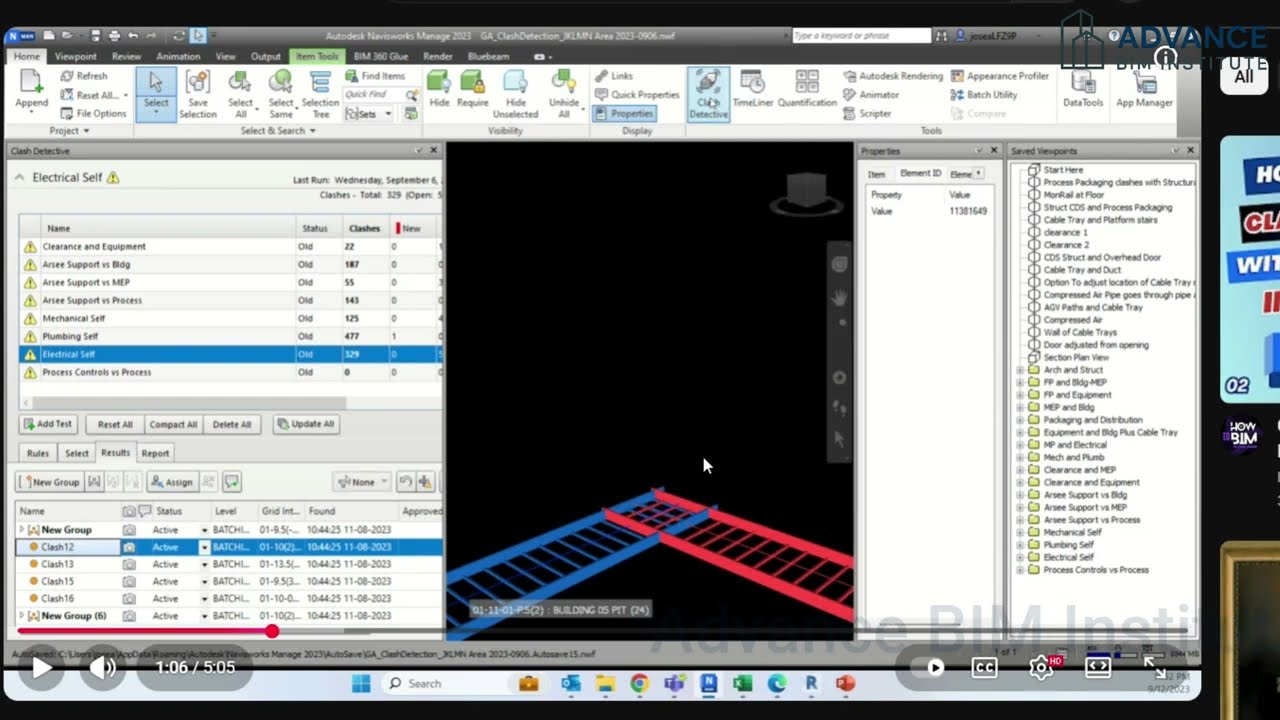Click the Require item icon
This screenshot has height=720, width=1280.
(x=473, y=83)
